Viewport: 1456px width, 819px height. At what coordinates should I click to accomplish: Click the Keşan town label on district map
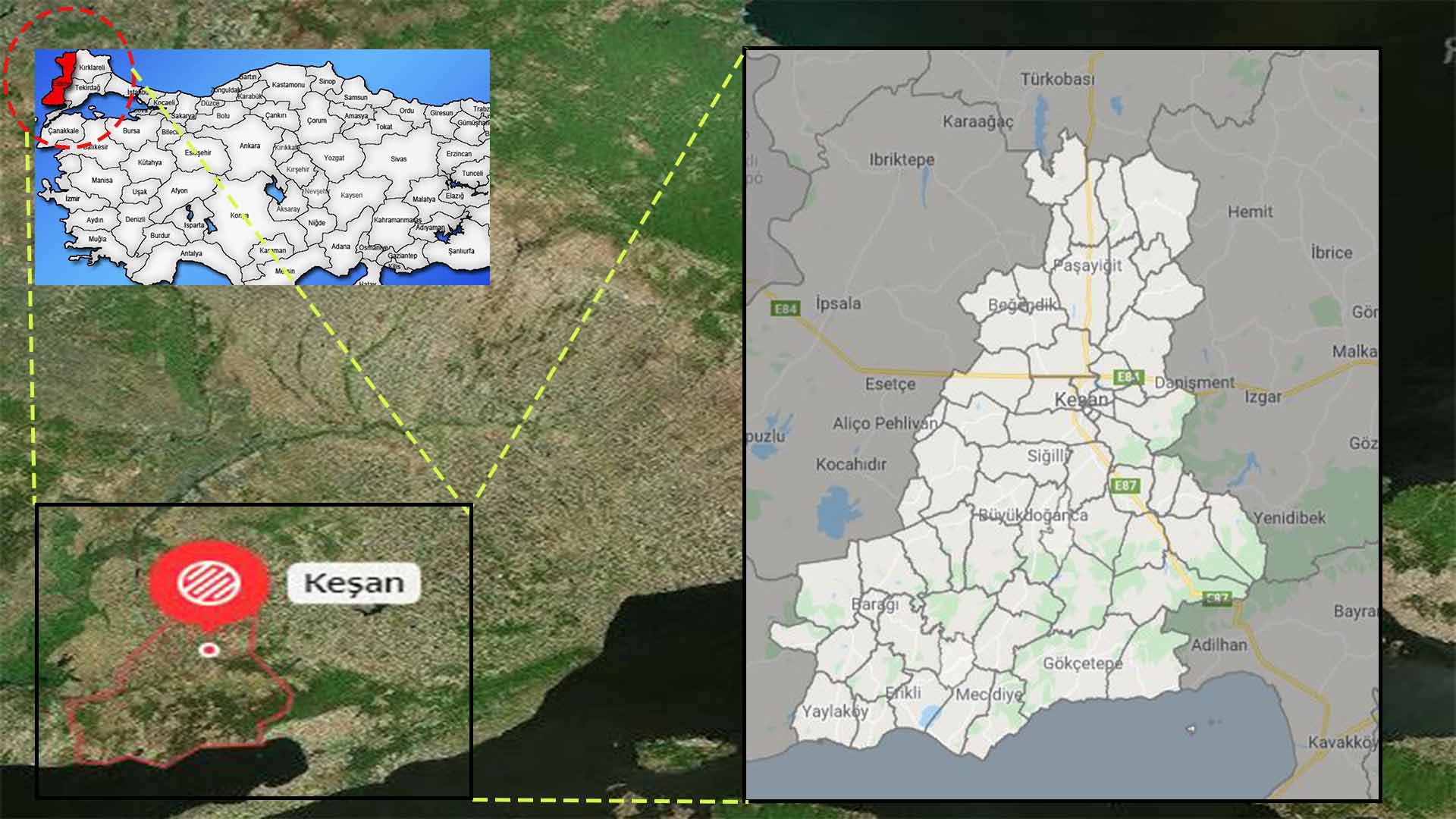click(x=1081, y=400)
